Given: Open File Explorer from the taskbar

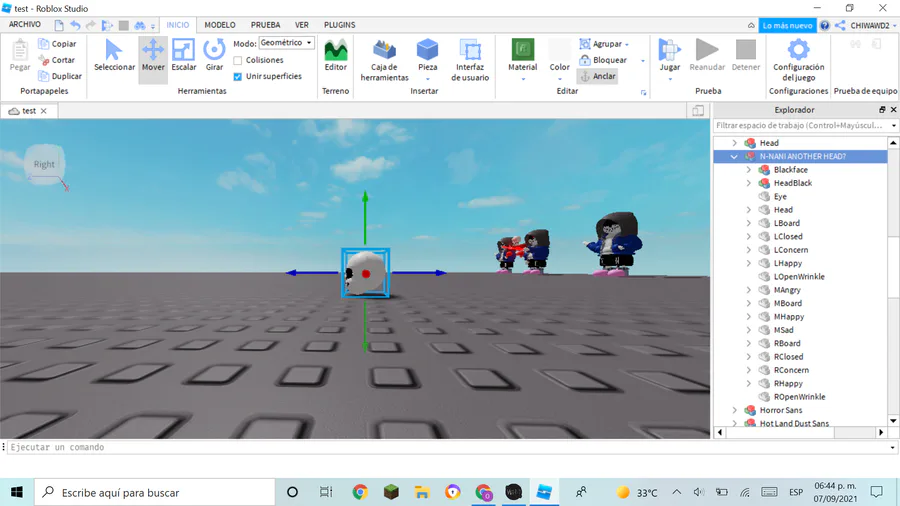Looking at the screenshot, I should [422, 492].
